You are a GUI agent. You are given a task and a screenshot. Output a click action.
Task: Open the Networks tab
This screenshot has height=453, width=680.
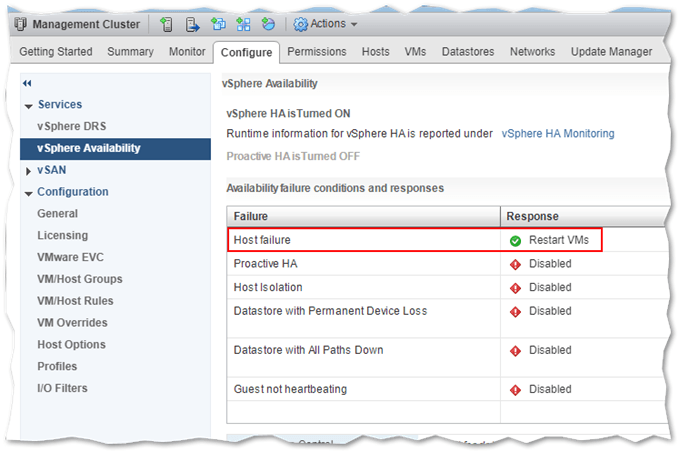532,52
